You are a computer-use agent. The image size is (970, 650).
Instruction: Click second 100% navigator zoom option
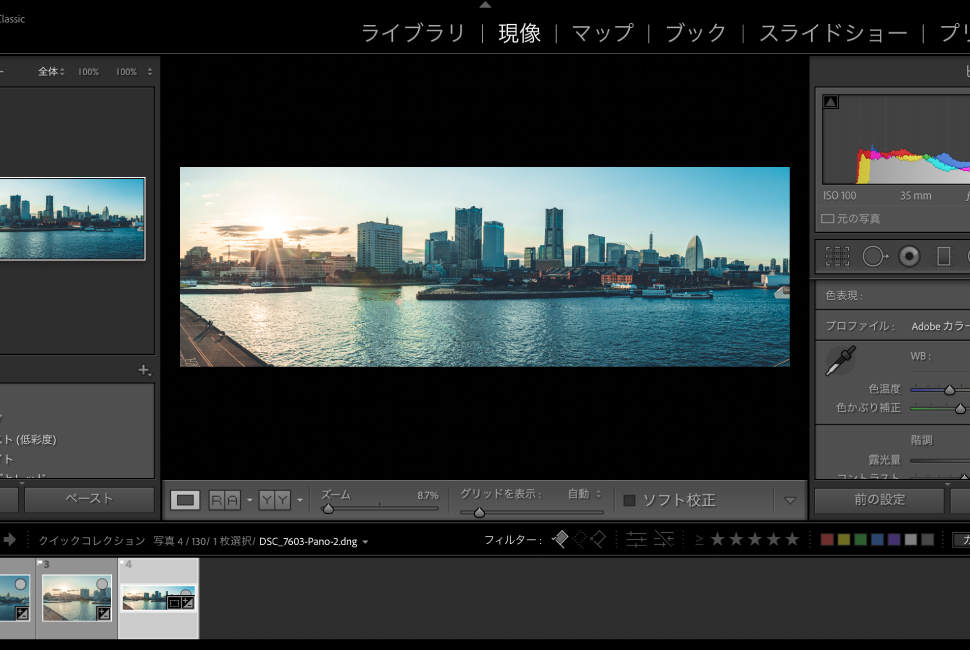[x=127, y=72]
